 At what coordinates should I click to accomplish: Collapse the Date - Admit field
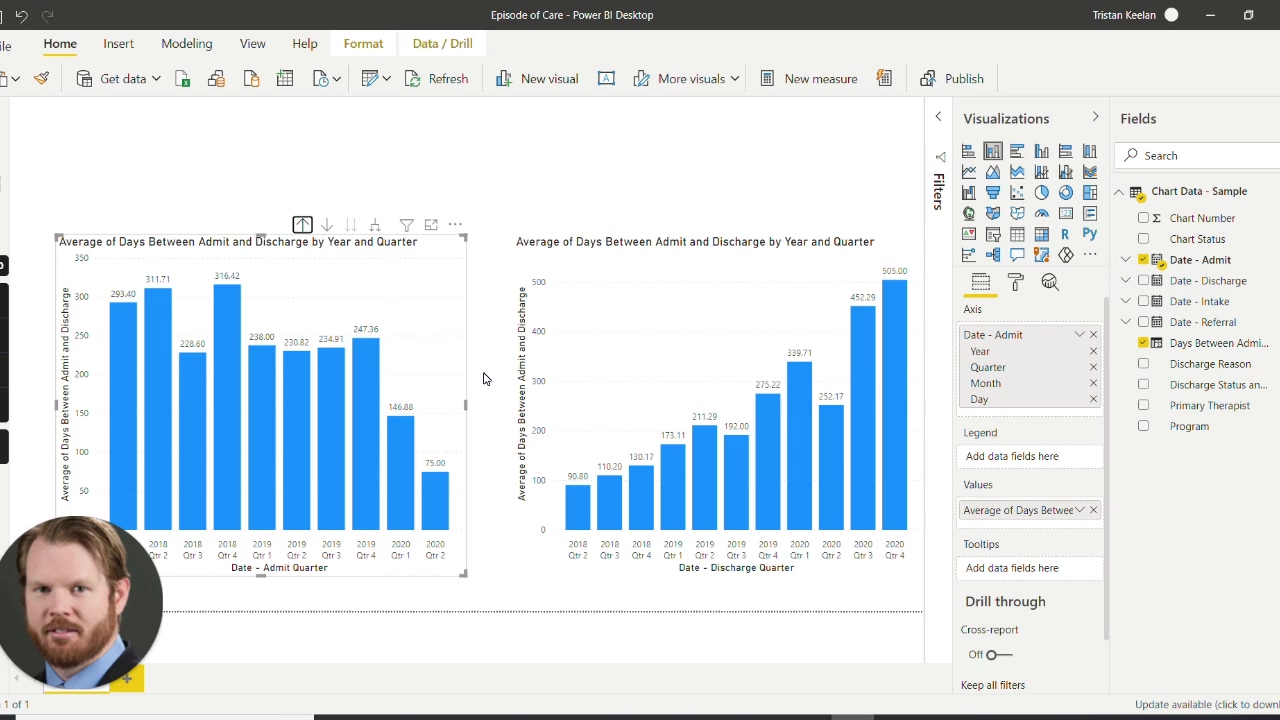(x=1126, y=259)
